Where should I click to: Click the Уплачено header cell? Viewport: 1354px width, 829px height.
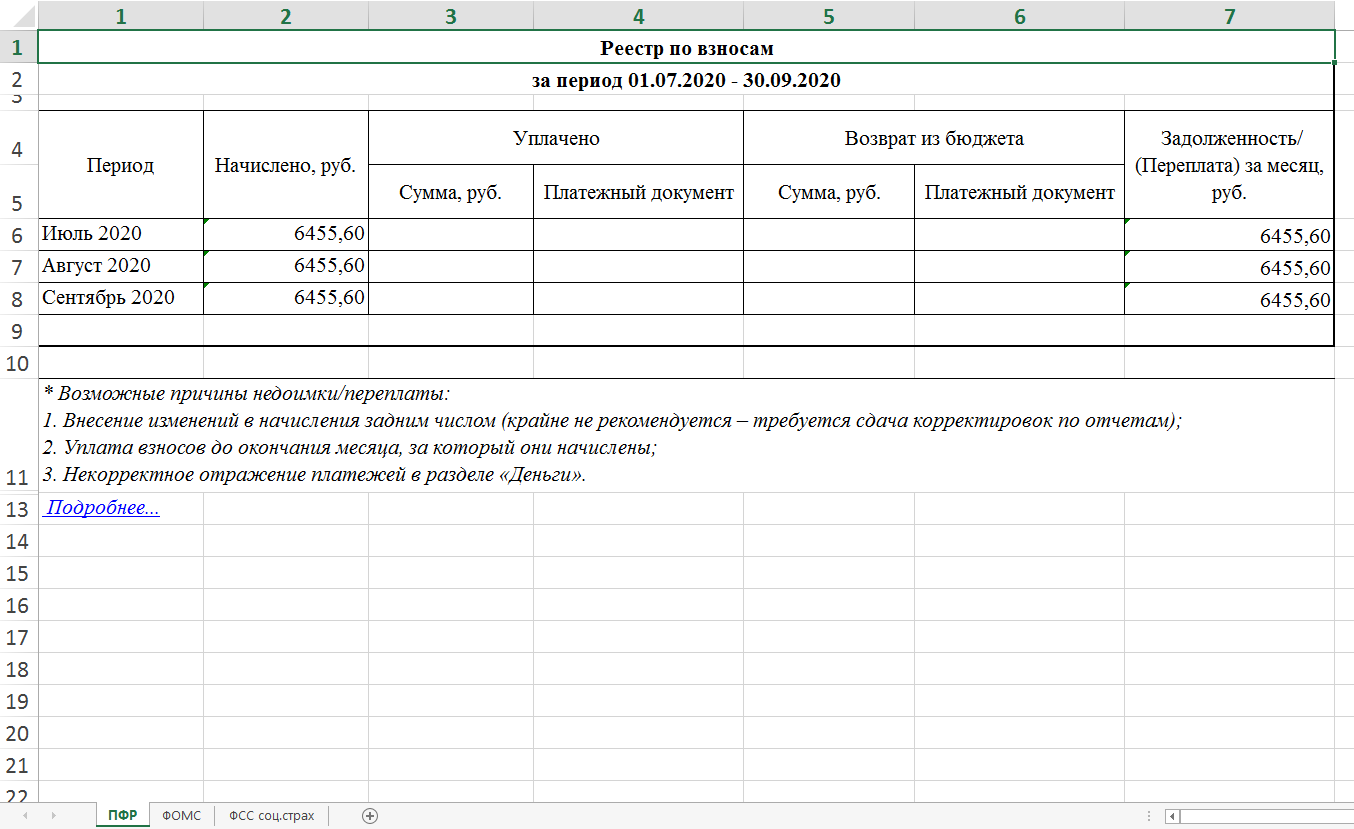tap(556, 138)
